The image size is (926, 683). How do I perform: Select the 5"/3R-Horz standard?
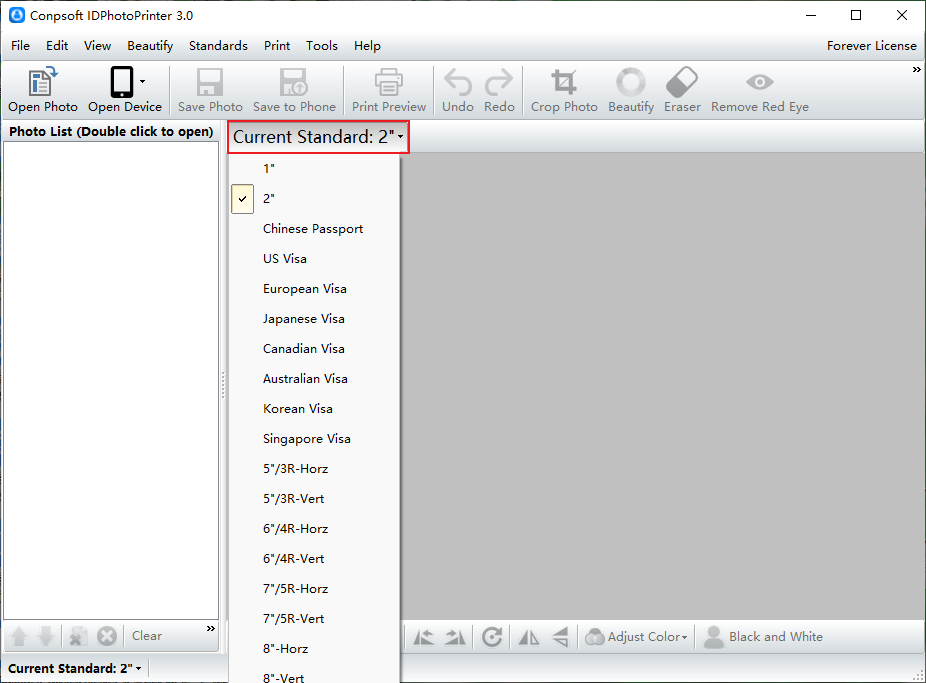[x=314, y=469]
